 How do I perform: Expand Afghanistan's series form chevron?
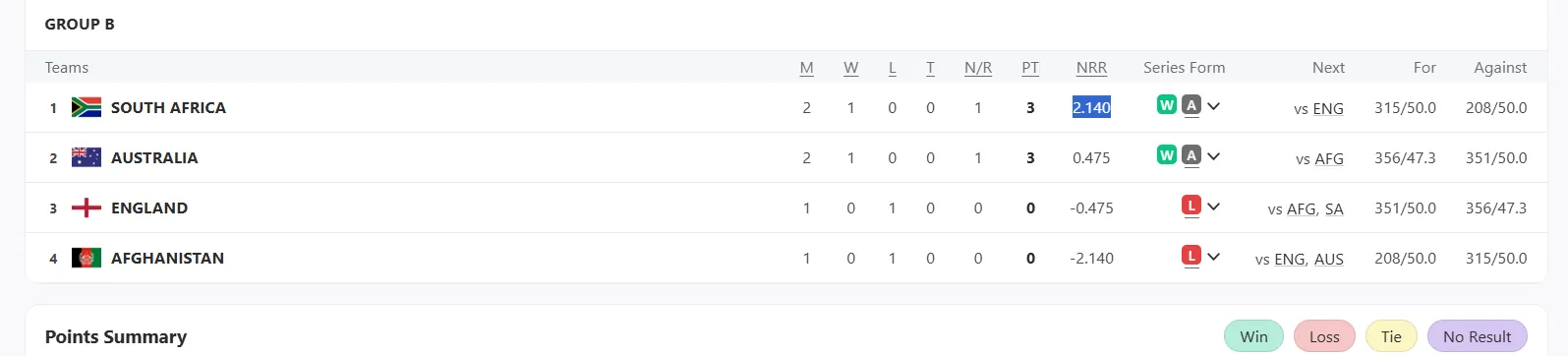[x=1214, y=257]
